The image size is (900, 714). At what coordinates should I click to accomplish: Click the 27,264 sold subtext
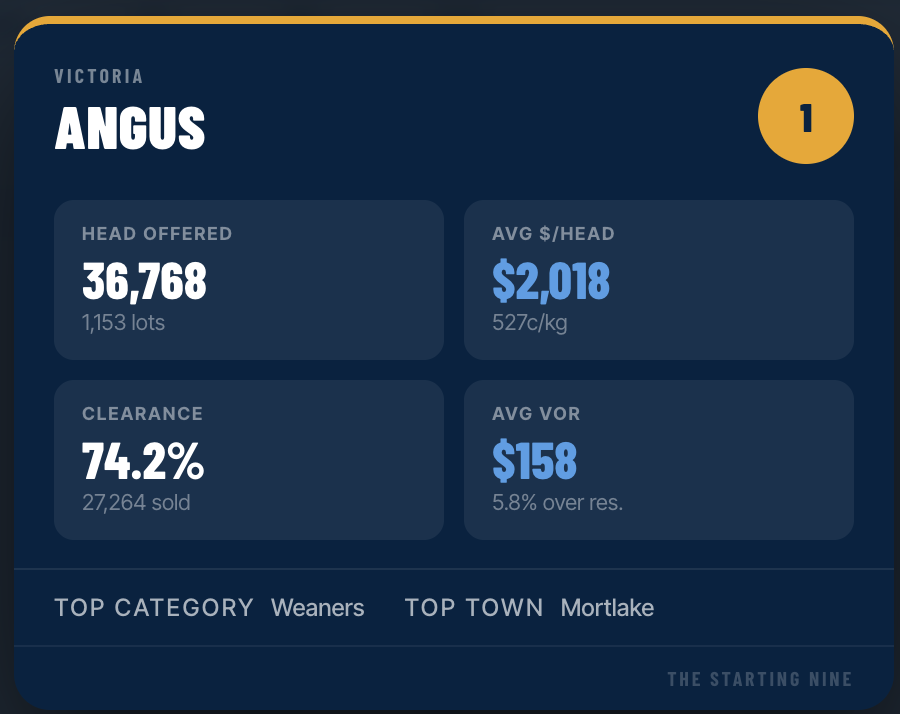[x=136, y=502]
